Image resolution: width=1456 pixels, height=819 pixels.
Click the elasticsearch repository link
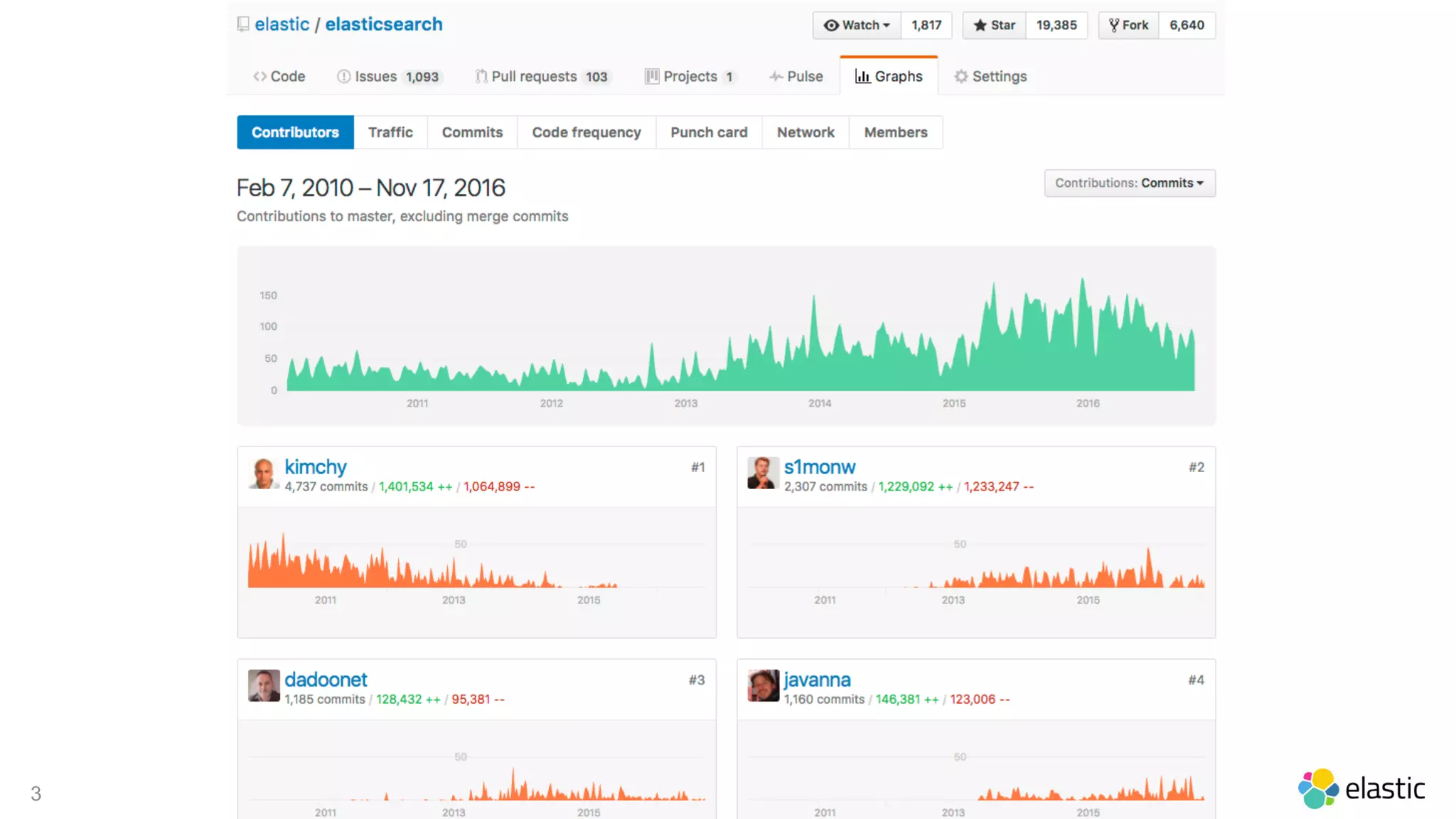384,25
